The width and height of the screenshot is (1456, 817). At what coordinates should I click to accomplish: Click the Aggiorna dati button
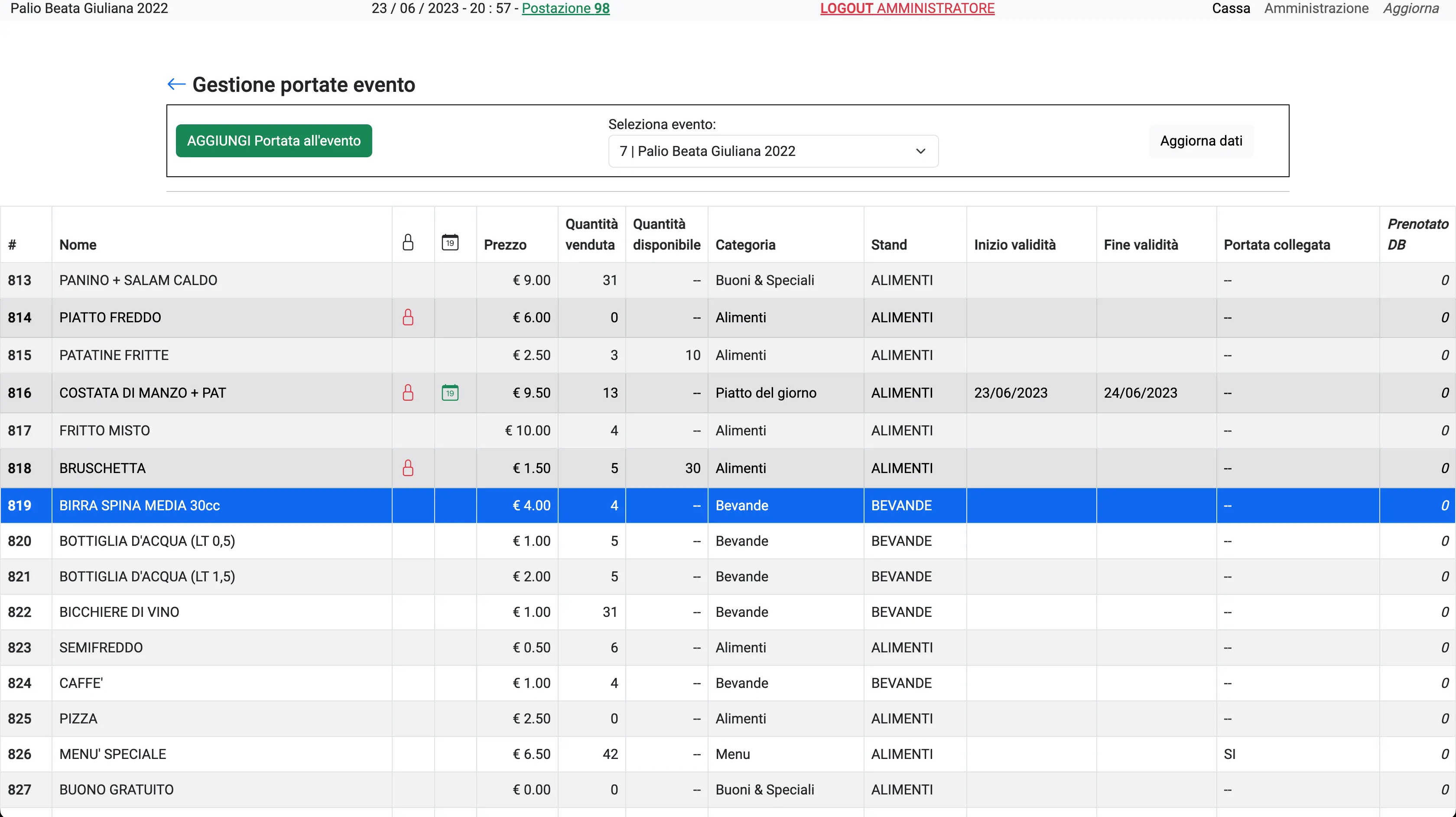pos(1200,141)
